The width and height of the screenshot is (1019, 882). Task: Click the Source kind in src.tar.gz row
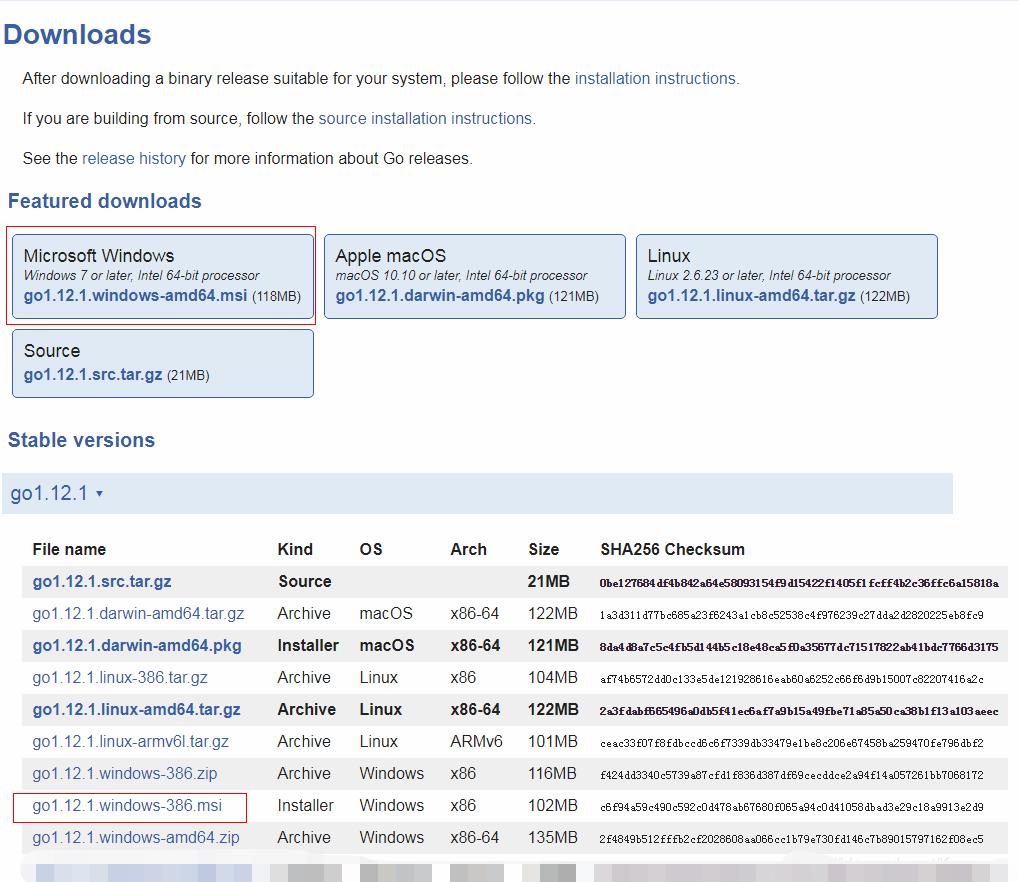coord(305,582)
